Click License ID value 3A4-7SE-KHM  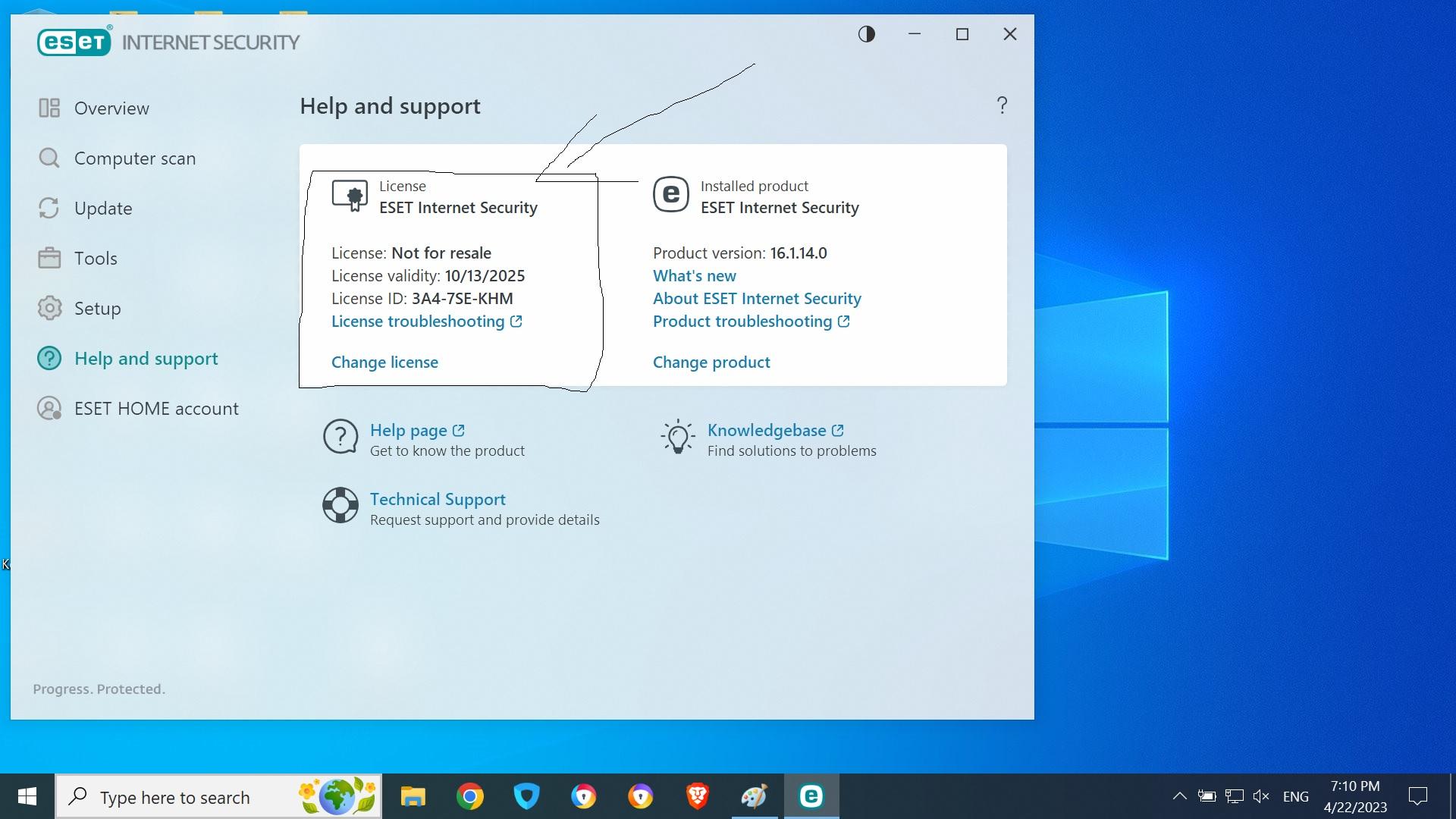[x=462, y=299]
